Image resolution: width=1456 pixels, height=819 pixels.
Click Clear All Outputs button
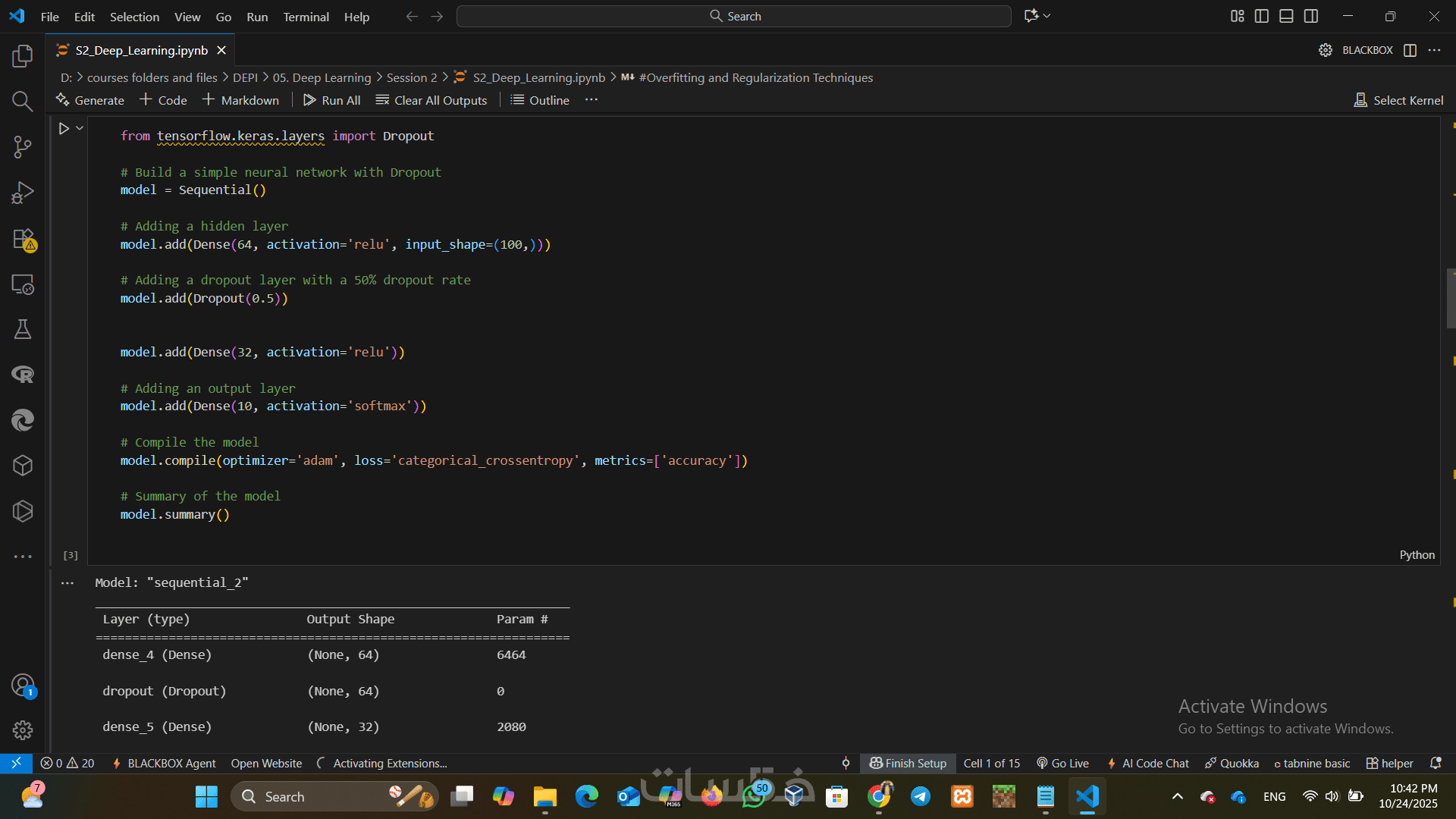click(x=431, y=100)
